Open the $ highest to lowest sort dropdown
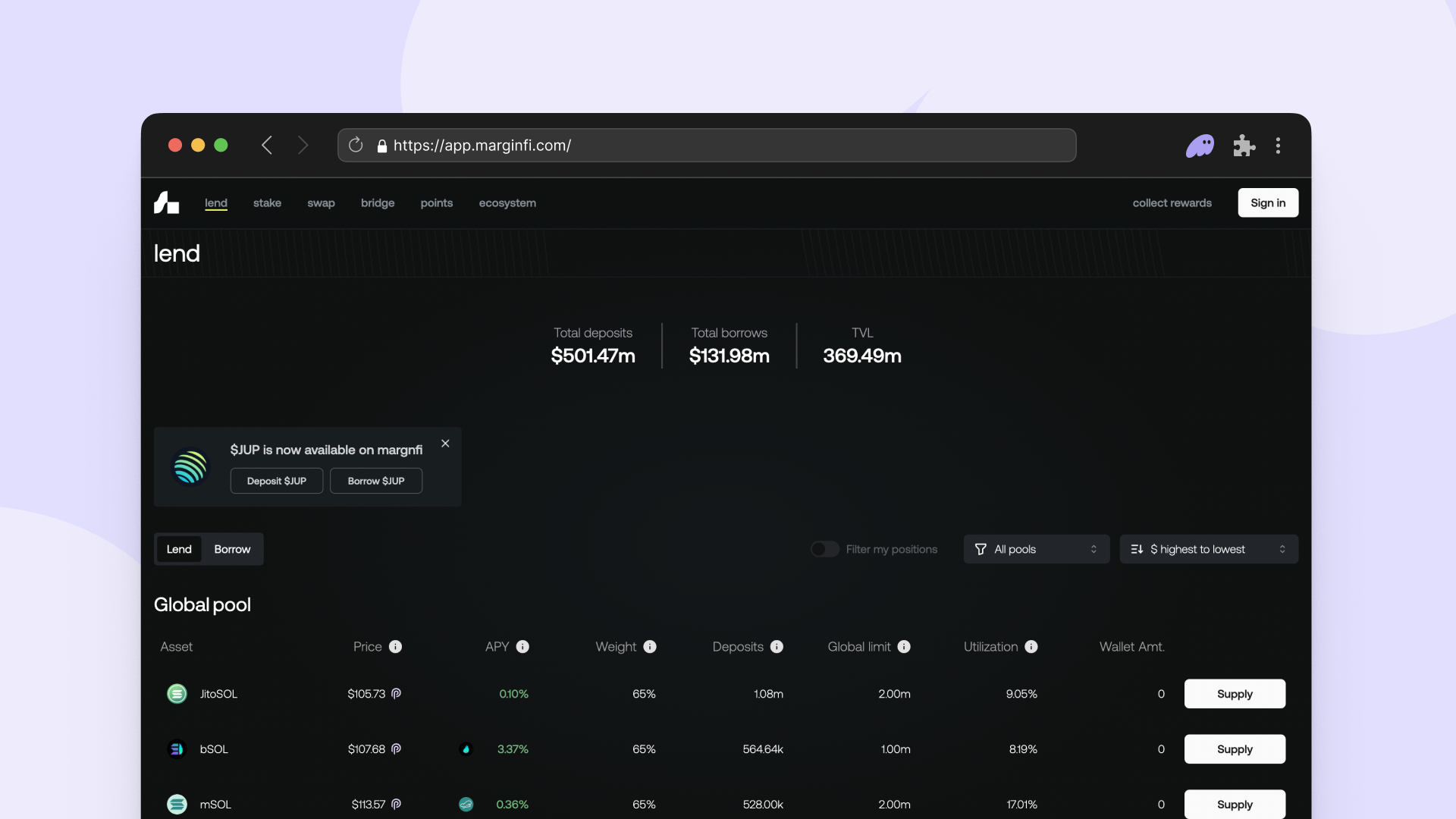 click(1208, 549)
